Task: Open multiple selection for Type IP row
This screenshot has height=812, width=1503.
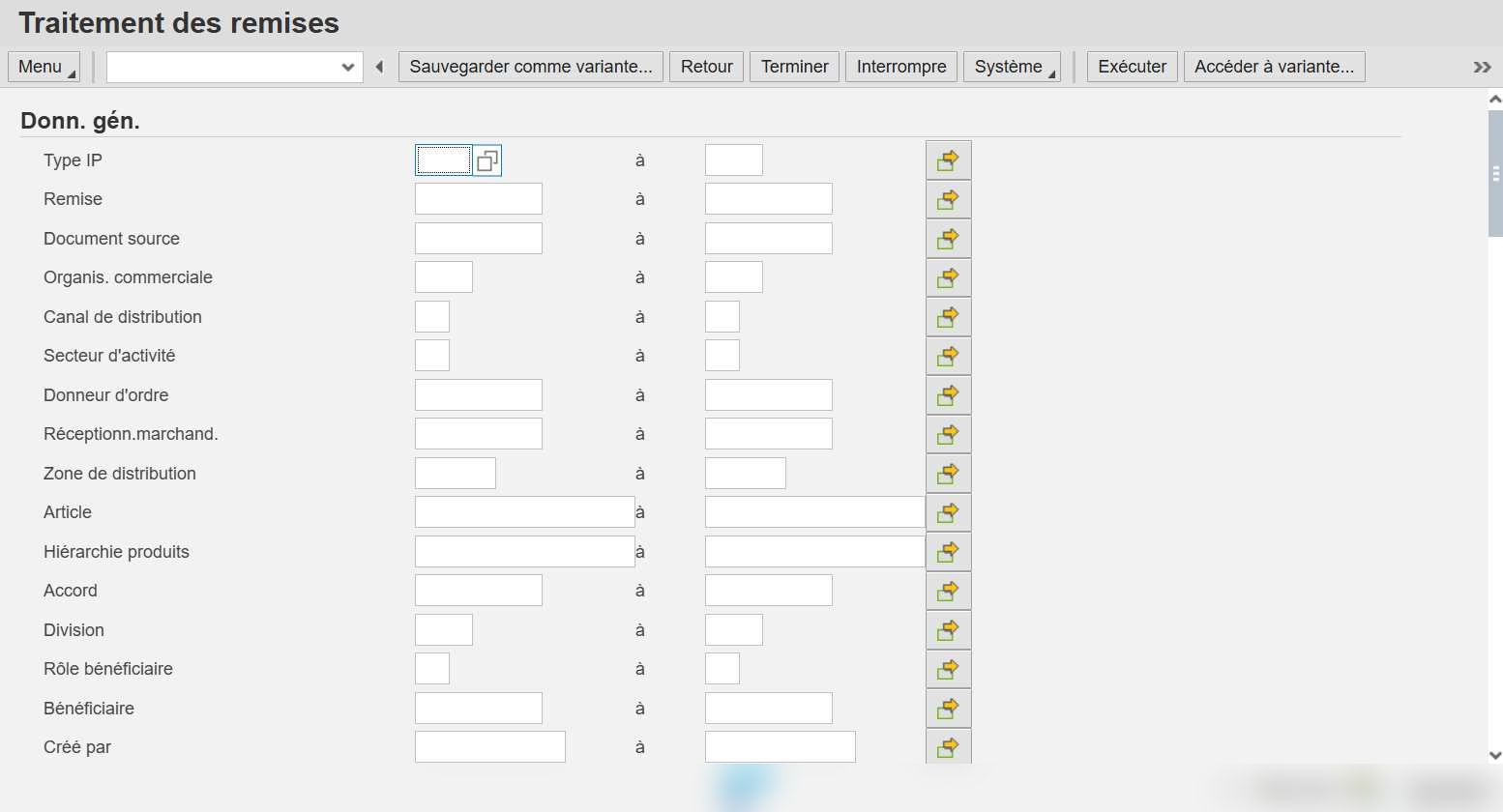Action: tap(948, 160)
